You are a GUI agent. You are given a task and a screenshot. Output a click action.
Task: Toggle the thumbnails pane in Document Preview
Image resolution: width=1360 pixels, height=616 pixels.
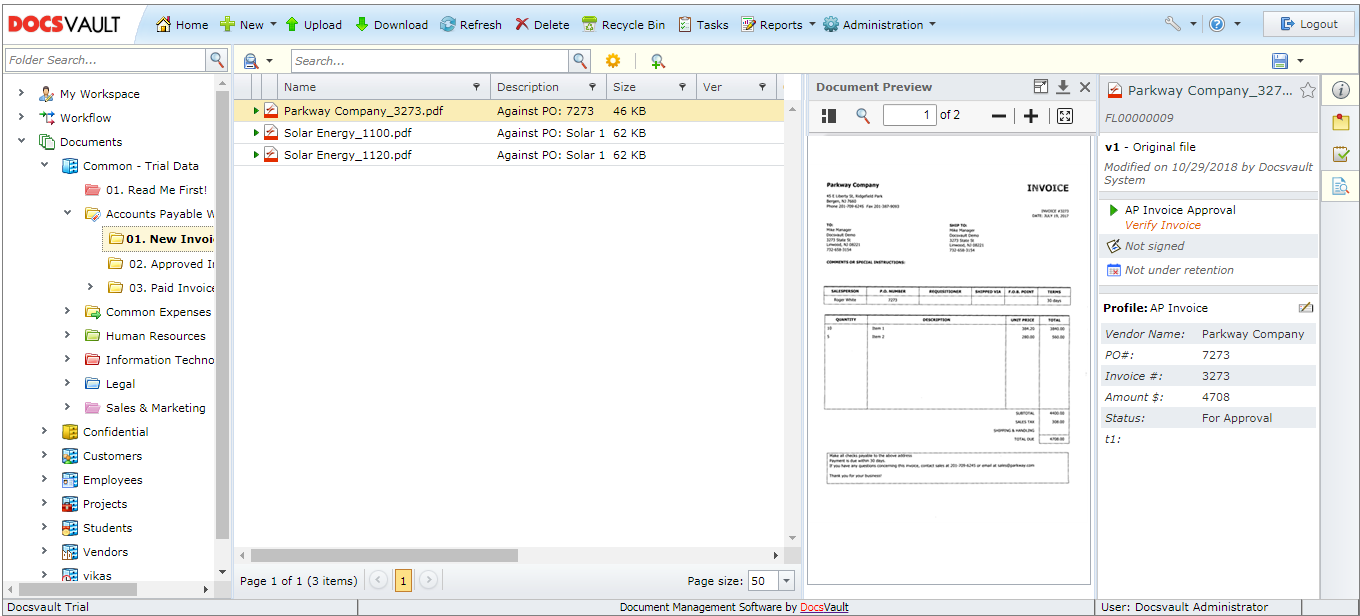pyautogui.click(x=828, y=115)
